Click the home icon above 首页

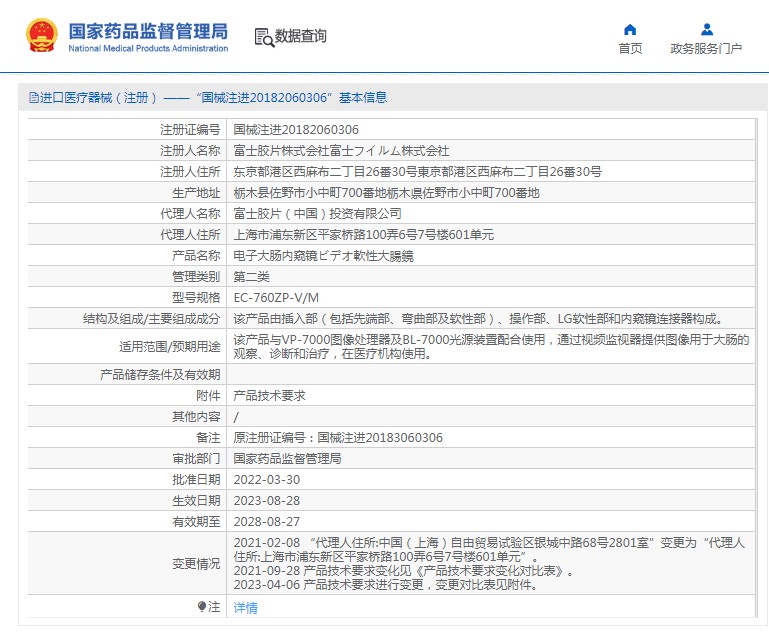tap(629, 29)
